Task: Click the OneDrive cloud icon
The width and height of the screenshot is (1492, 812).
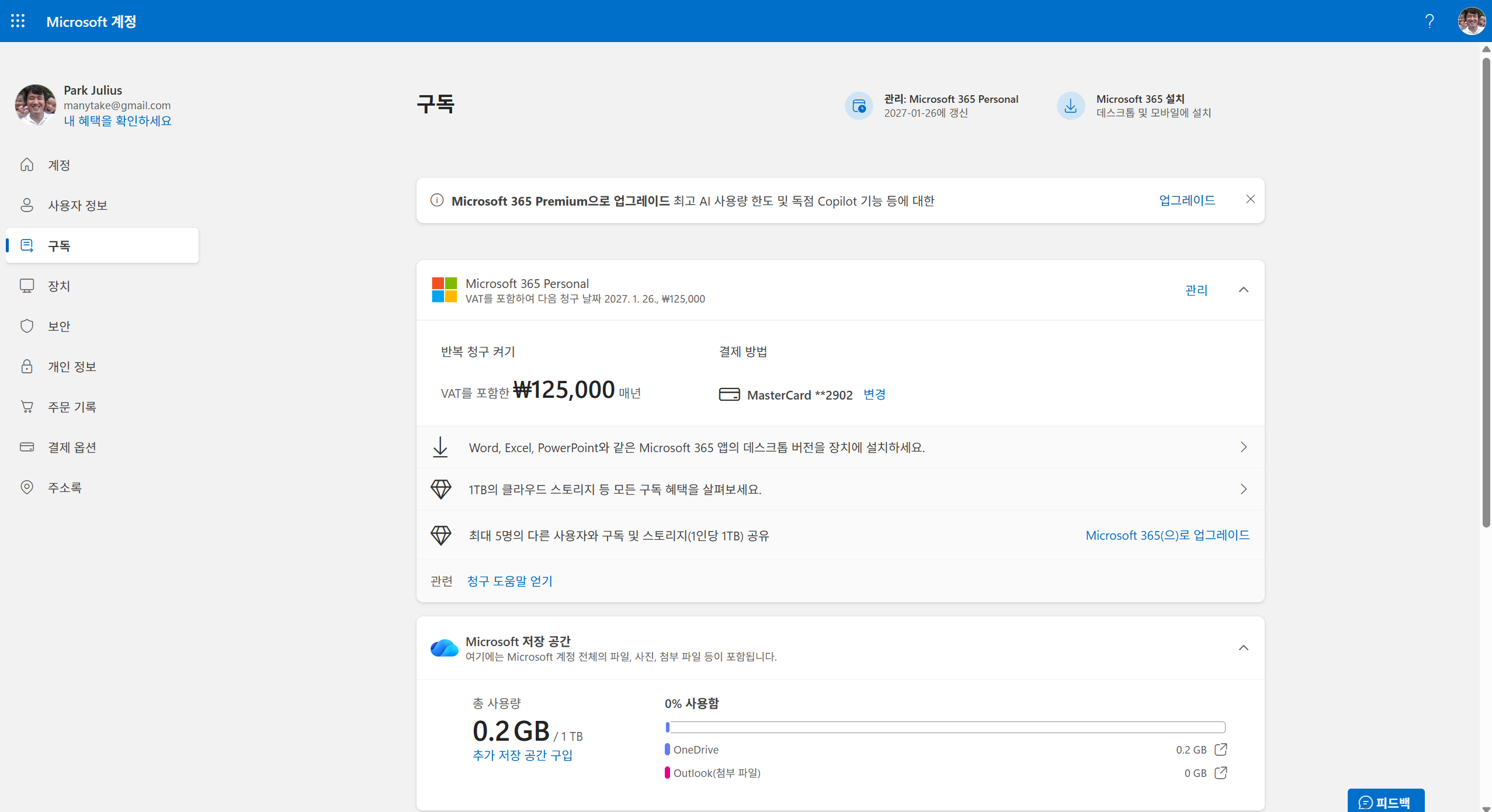Action: click(x=445, y=648)
